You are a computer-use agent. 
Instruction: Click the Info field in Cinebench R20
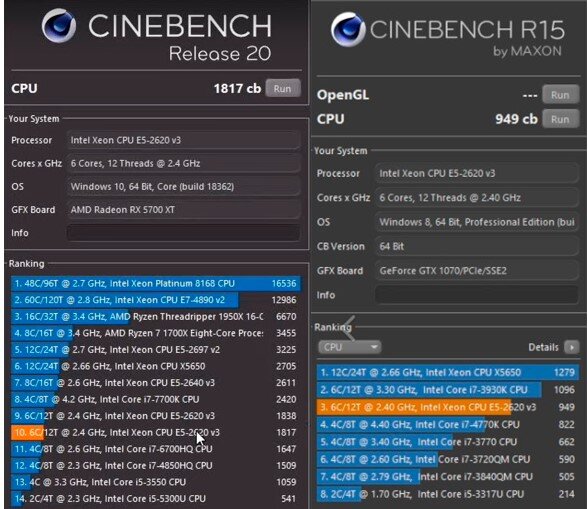point(183,233)
